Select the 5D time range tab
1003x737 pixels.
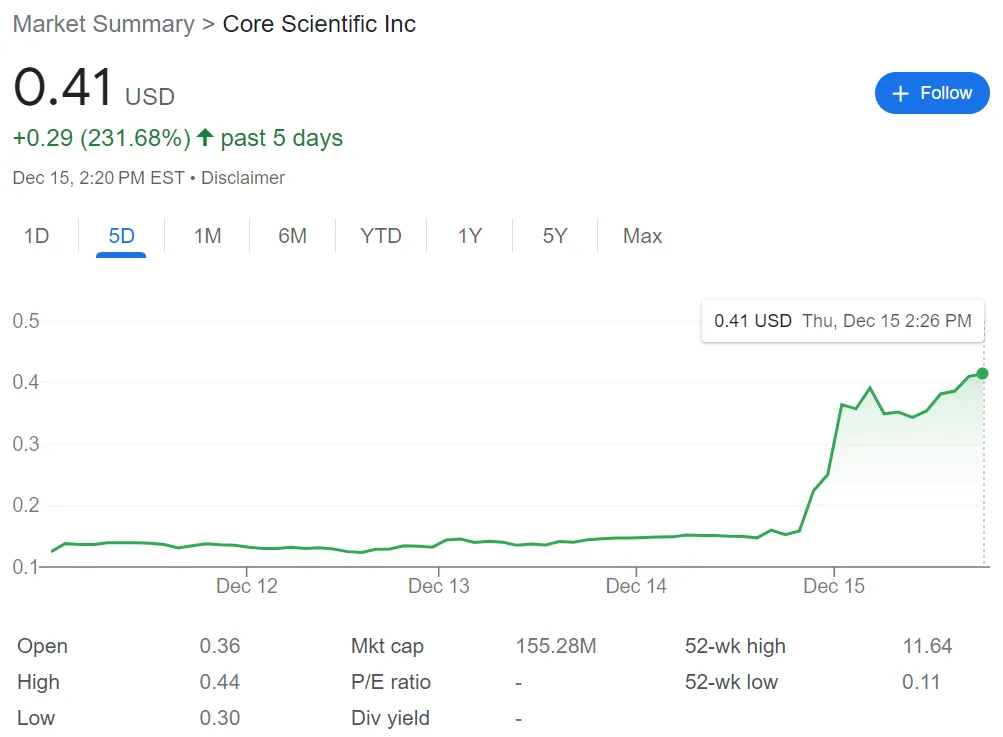tap(121, 236)
